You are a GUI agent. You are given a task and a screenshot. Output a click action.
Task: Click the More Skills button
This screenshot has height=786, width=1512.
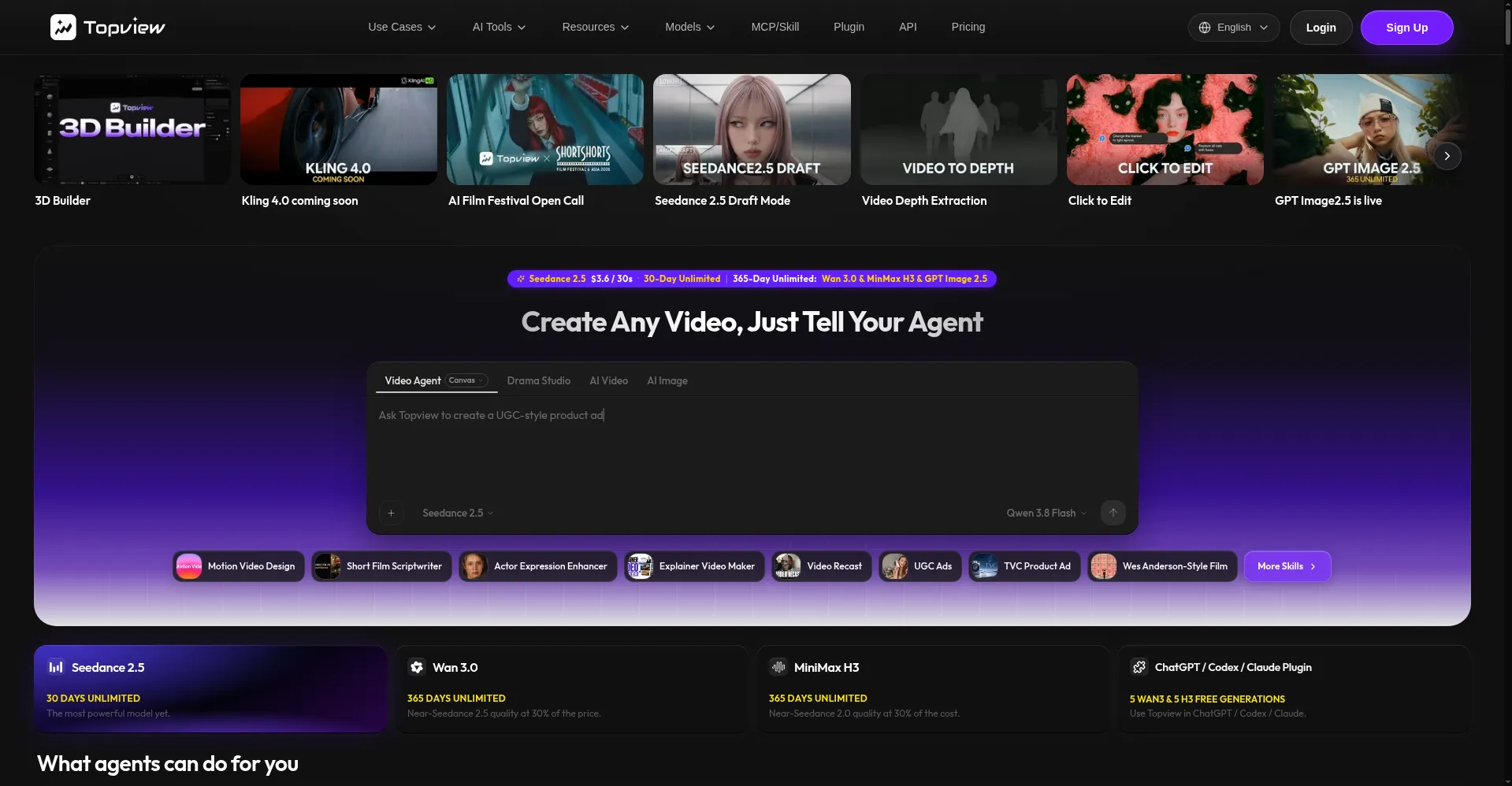pos(1287,566)
